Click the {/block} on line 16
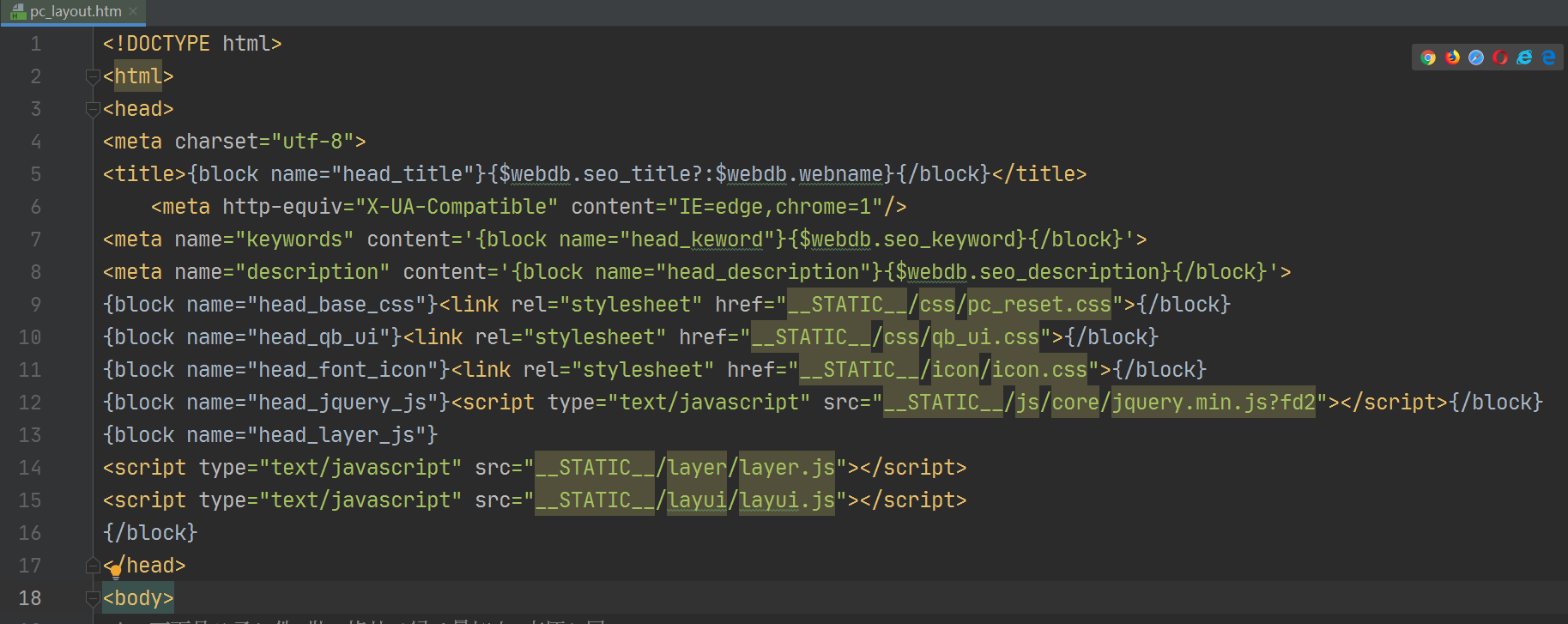This screenshot has width=1568, height=624. [x=150, y=533]
